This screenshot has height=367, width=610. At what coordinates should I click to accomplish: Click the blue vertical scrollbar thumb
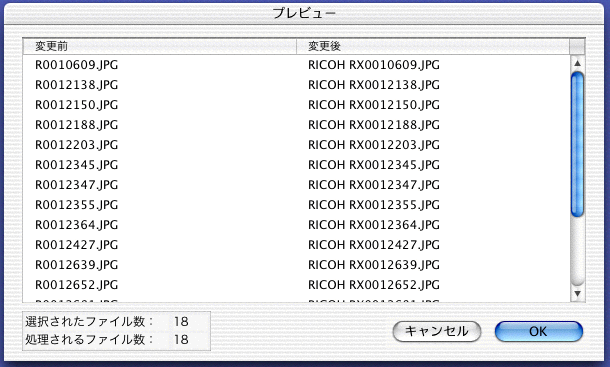[577, 144]
